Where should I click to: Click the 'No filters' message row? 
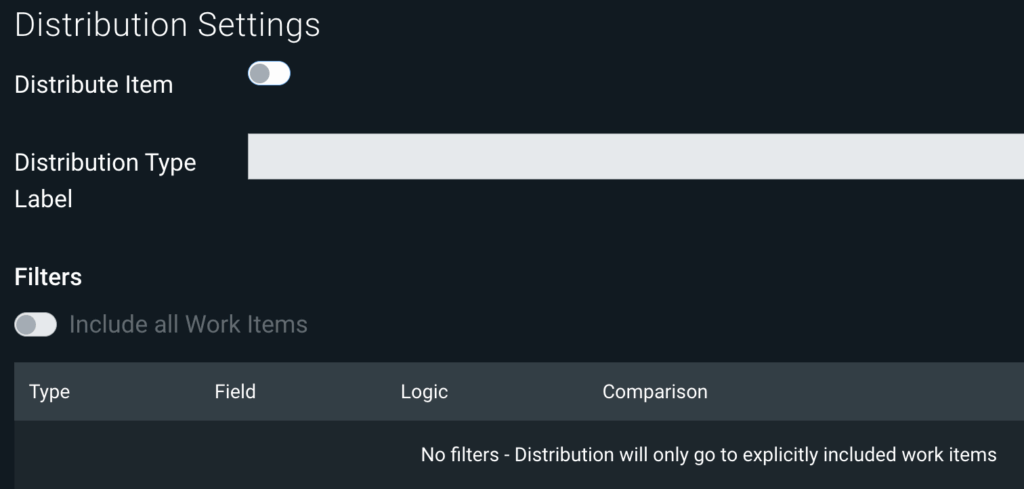[x=708, y=455]
